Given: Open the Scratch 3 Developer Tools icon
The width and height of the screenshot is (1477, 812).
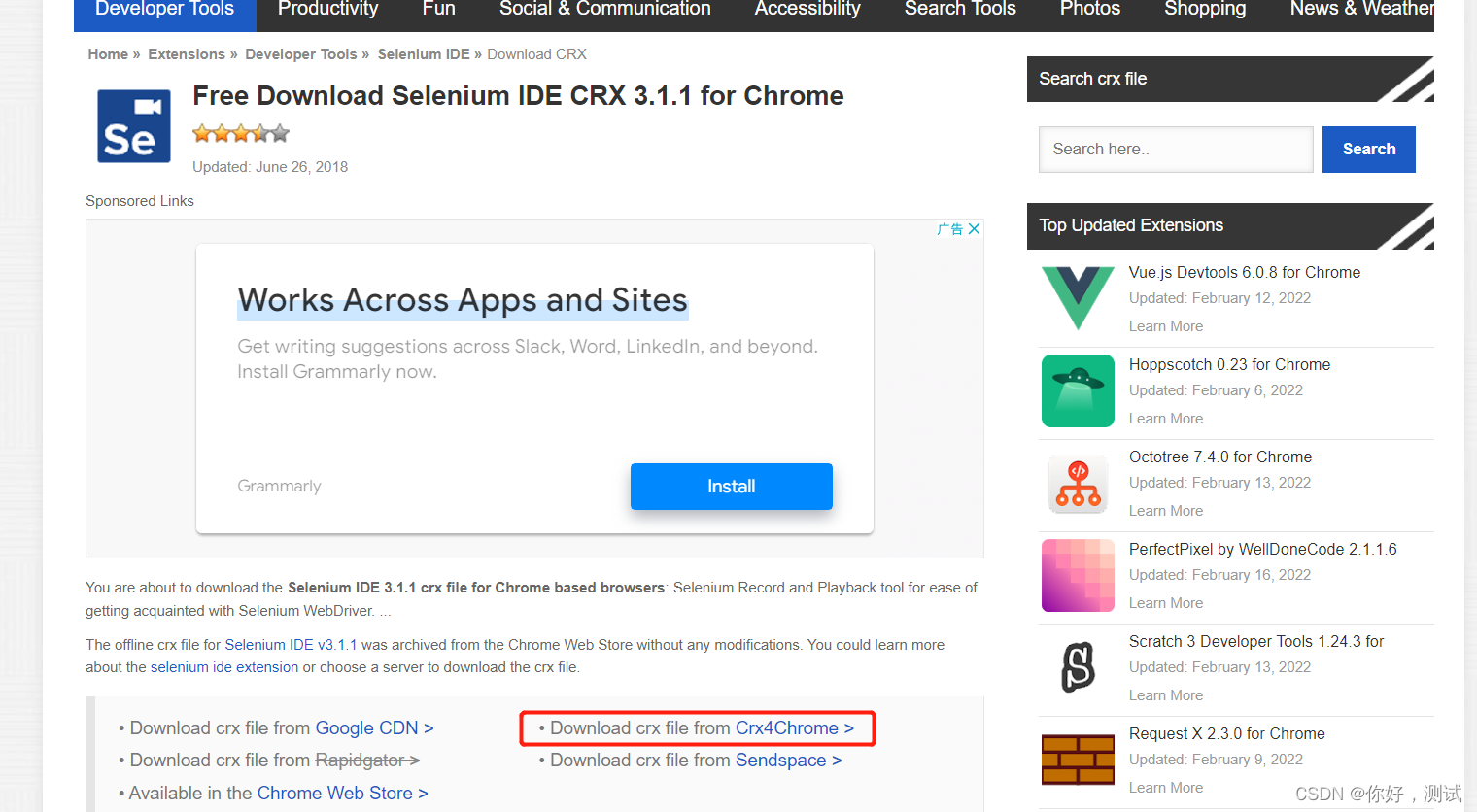Looking at the screenshot, I should pyautogui.click(x=1078, y=668).
